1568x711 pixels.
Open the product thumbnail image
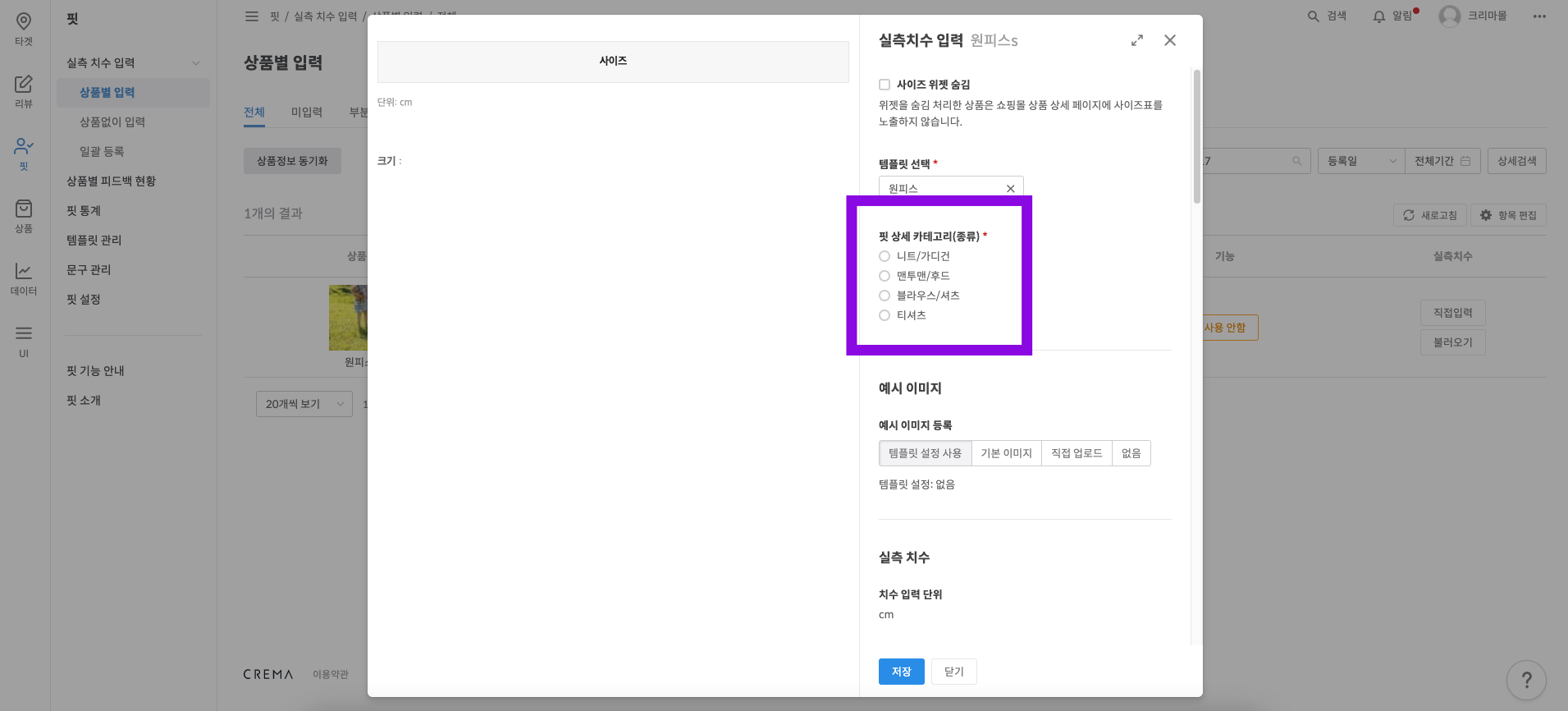click(x=348, y=318)
